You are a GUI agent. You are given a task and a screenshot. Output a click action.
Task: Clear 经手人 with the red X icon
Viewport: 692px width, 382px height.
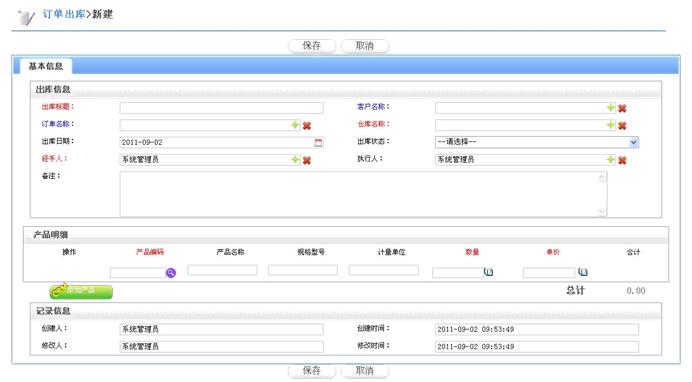click(x=307, y=160)
